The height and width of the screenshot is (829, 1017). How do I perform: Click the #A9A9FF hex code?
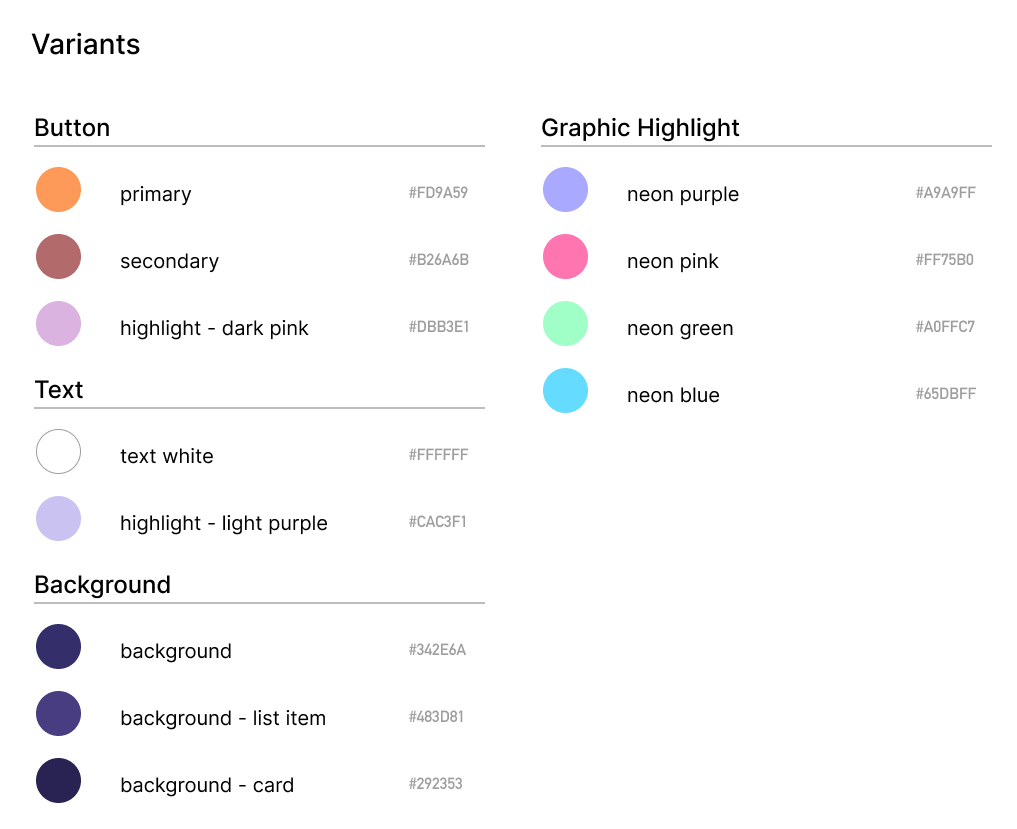945,193
